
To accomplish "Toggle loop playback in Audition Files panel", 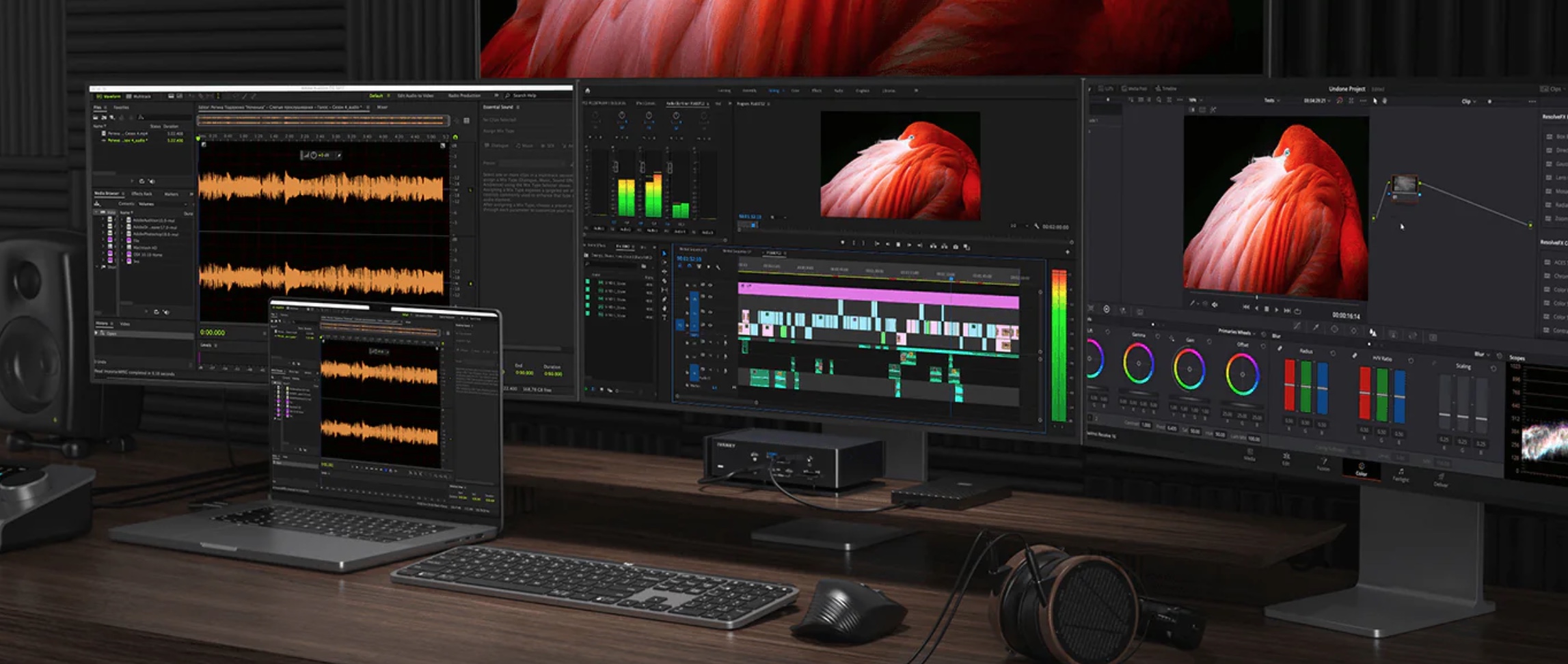I will point(142,181).
